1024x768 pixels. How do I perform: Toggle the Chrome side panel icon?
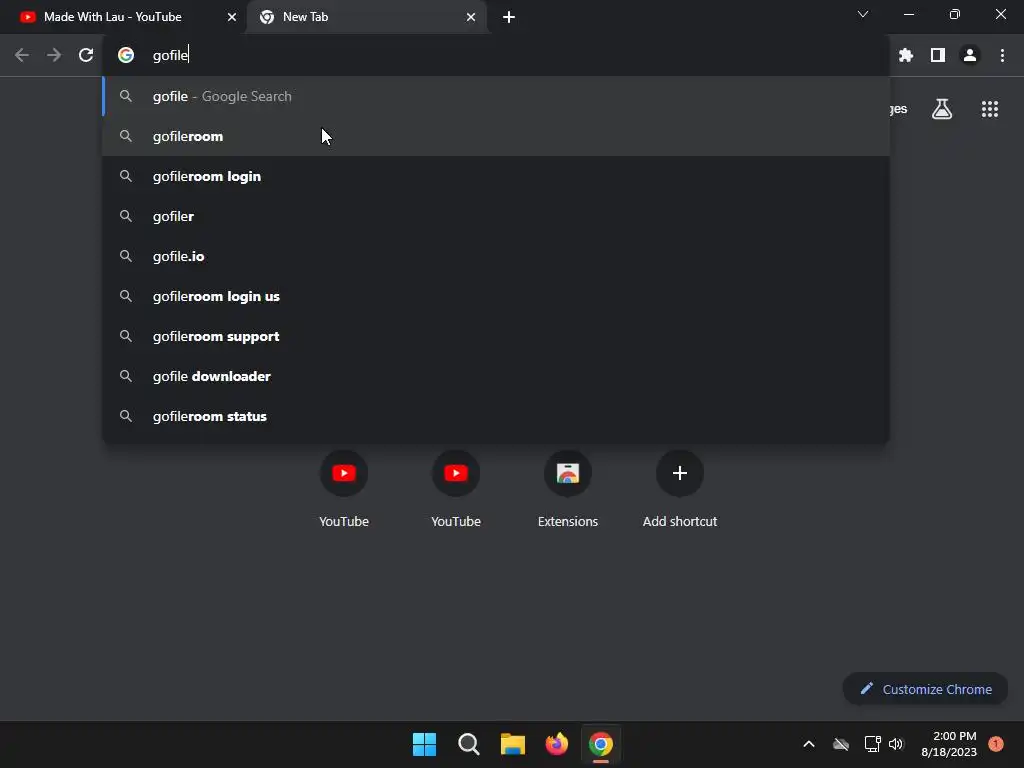coord(938,56)
